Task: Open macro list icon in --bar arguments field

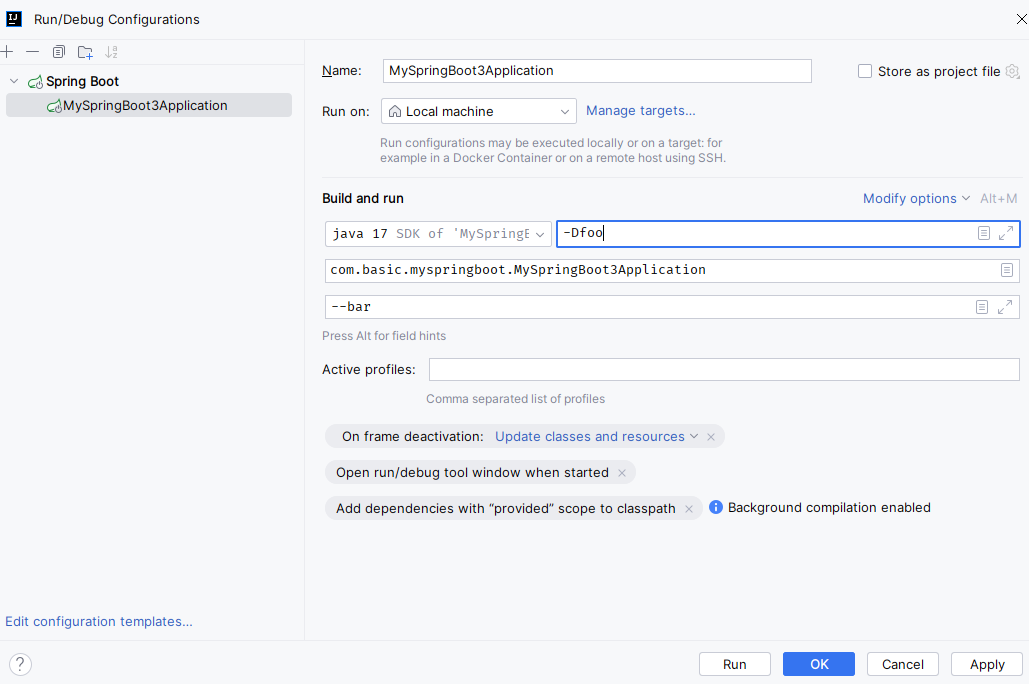Action: click(x=982, y=307)
